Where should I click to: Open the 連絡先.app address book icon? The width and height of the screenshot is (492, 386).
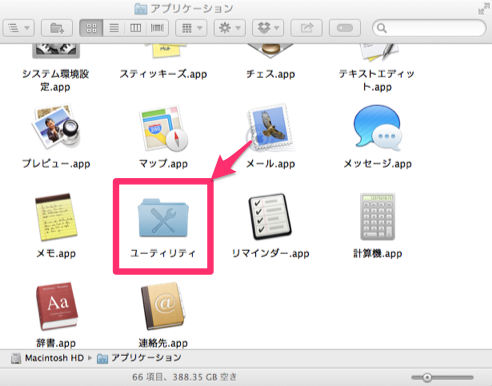163,306
